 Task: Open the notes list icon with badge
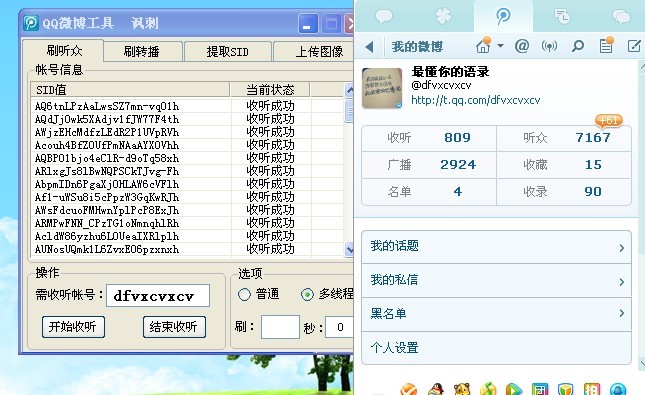pyautogui.click(x=606, y=45)
